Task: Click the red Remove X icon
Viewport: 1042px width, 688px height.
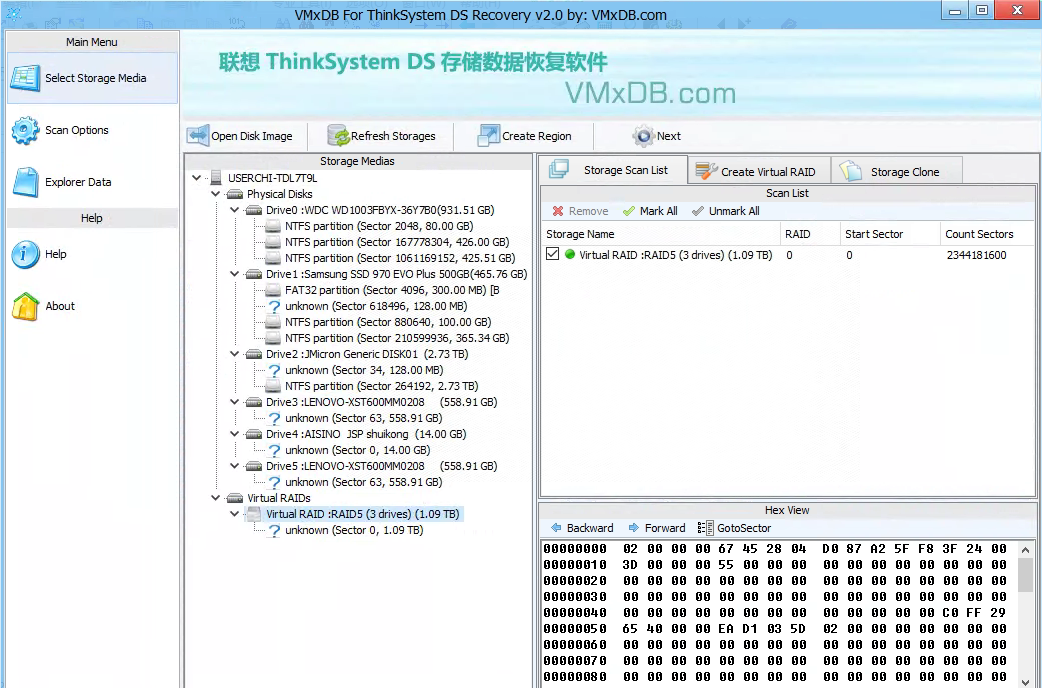Action: coord(558,211)
